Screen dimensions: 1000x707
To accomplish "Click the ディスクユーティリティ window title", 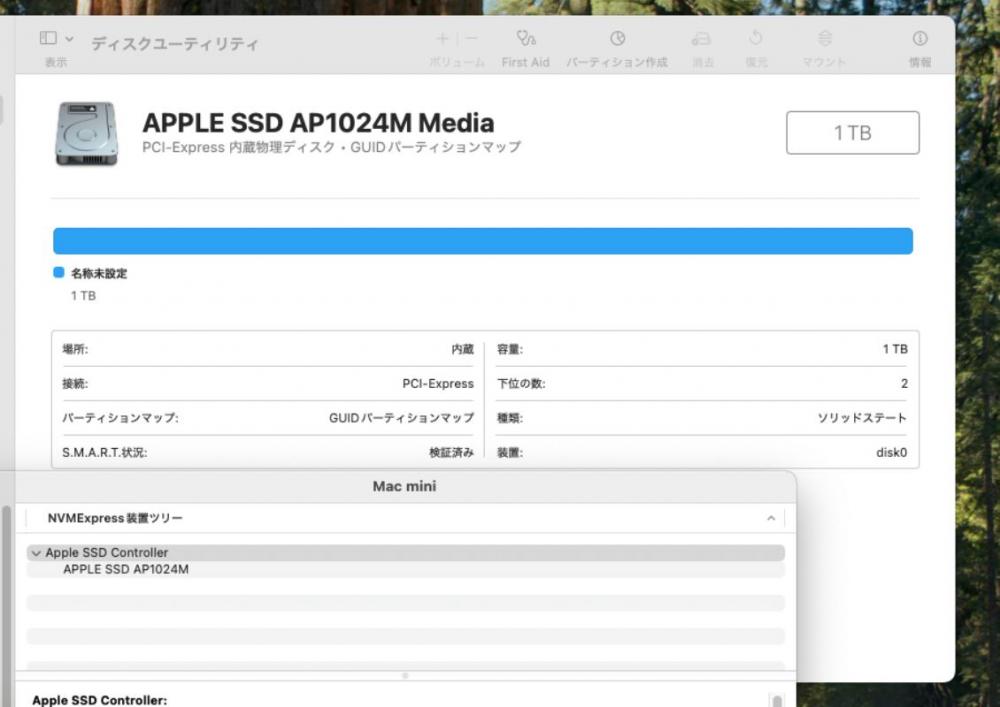I will (x=175, y=44).
